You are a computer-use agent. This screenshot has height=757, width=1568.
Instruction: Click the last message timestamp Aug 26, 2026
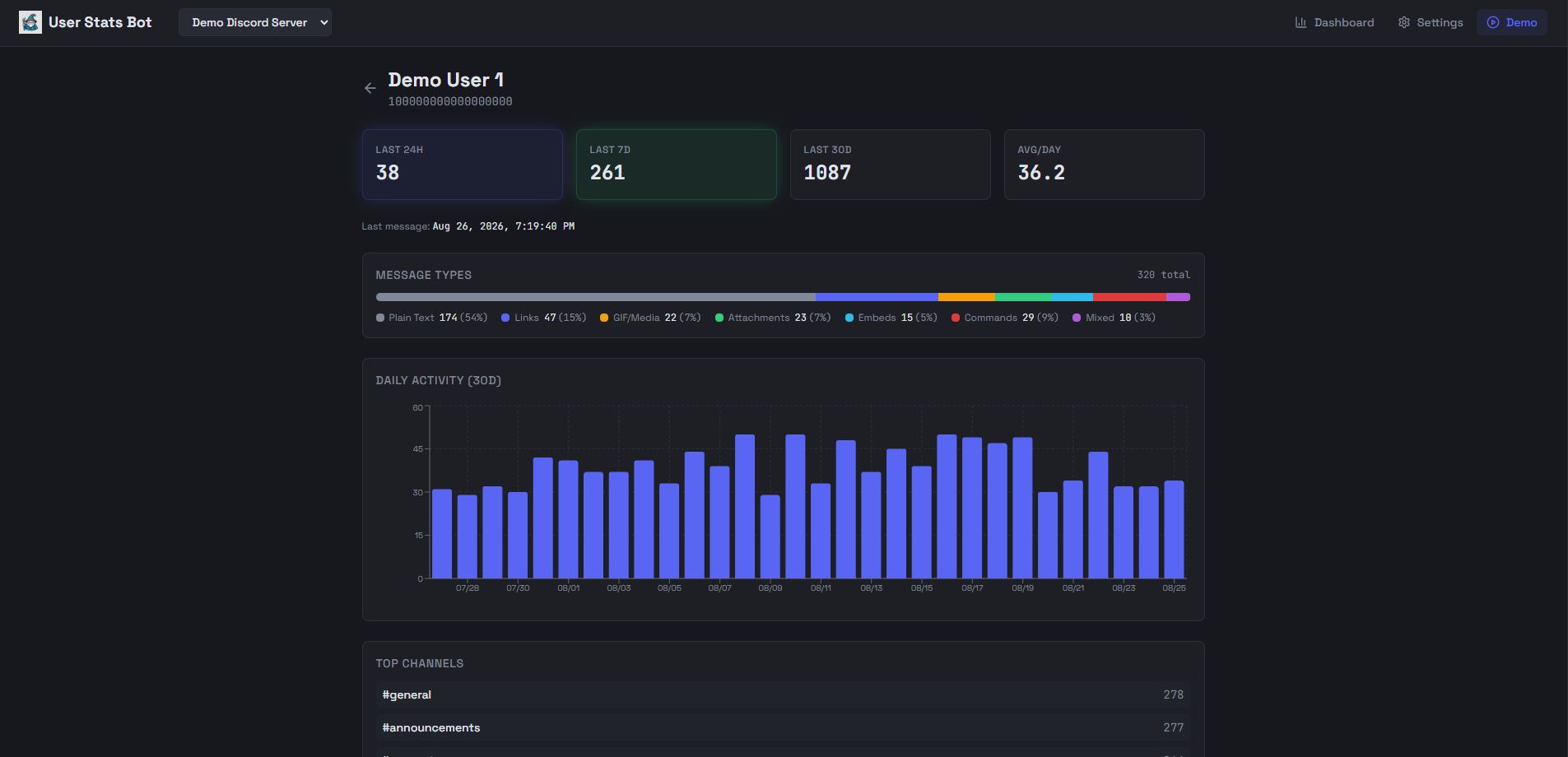[503, 226]
